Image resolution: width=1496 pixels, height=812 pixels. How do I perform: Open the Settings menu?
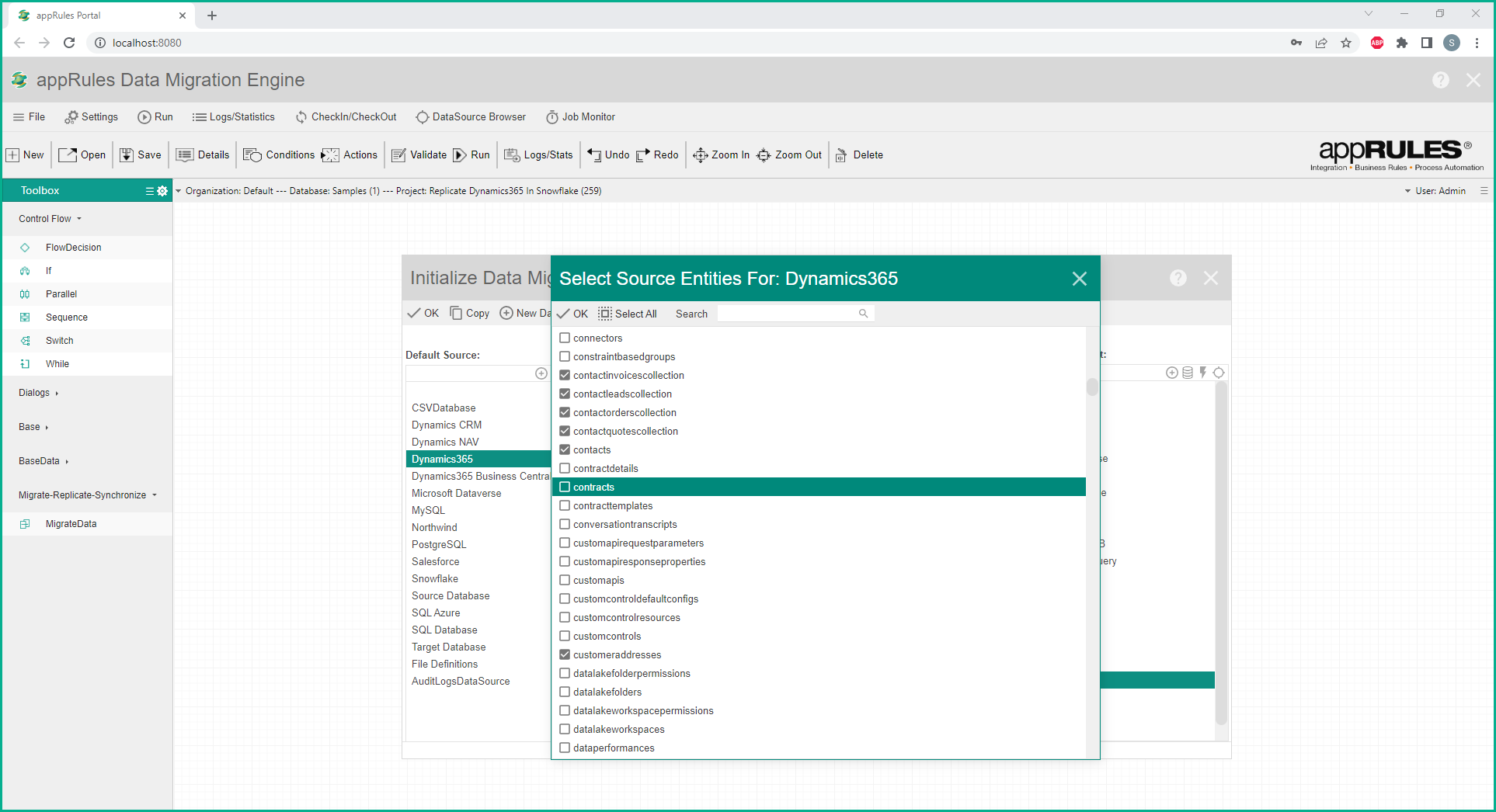coord(92,117)
